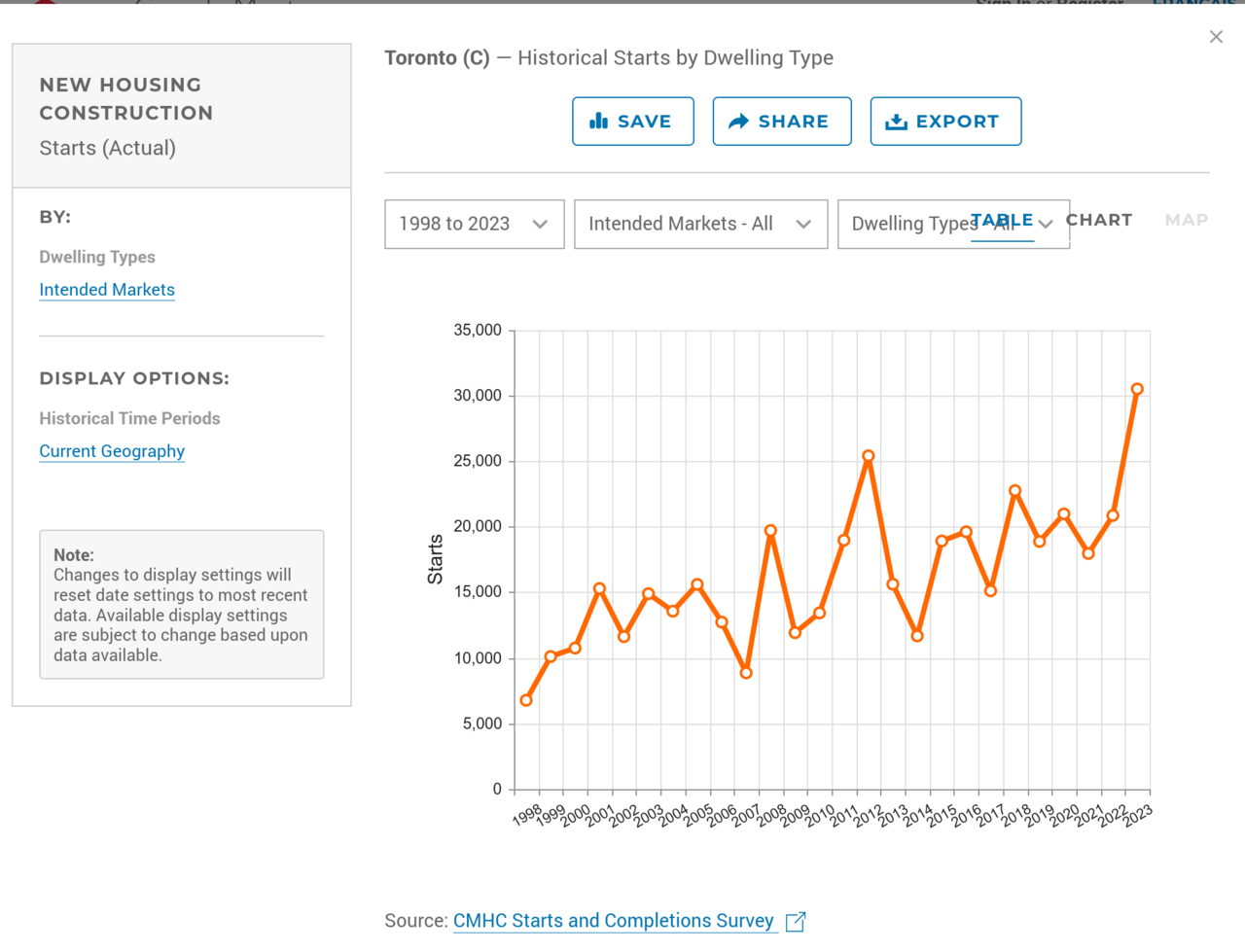
Task: Open the Current Geography link
Action: tap(112, 451)
